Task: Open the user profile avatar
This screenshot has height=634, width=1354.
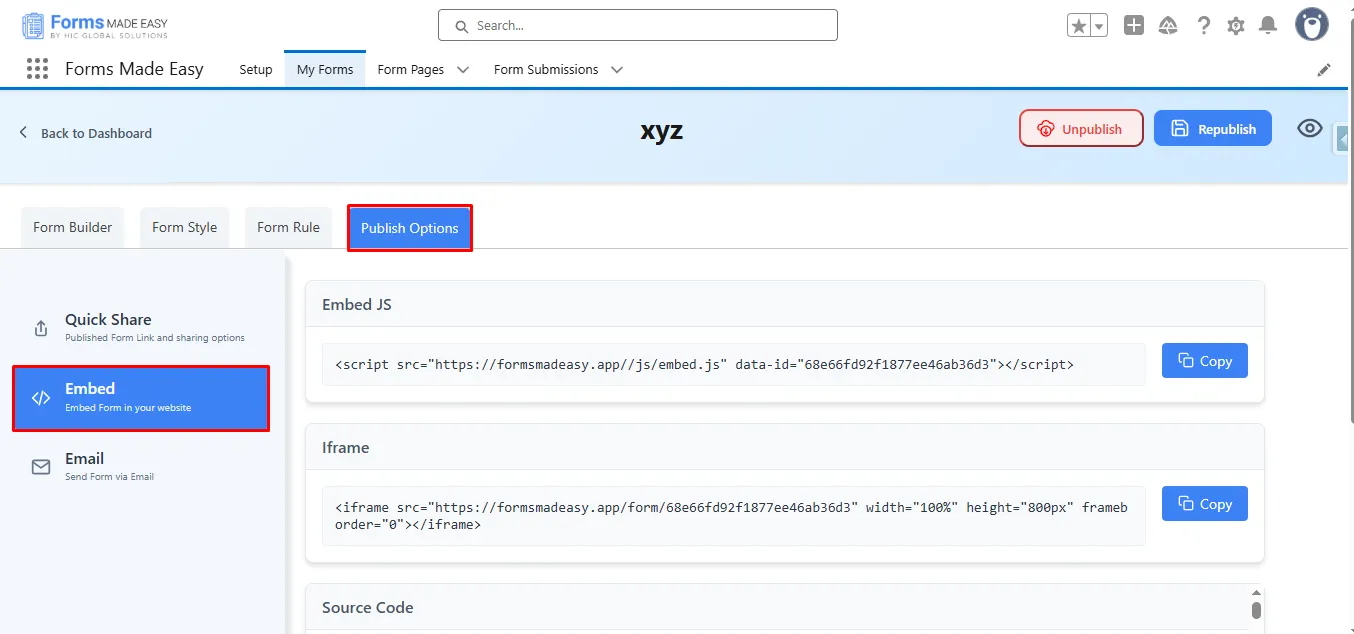Action: point(1311,25)
